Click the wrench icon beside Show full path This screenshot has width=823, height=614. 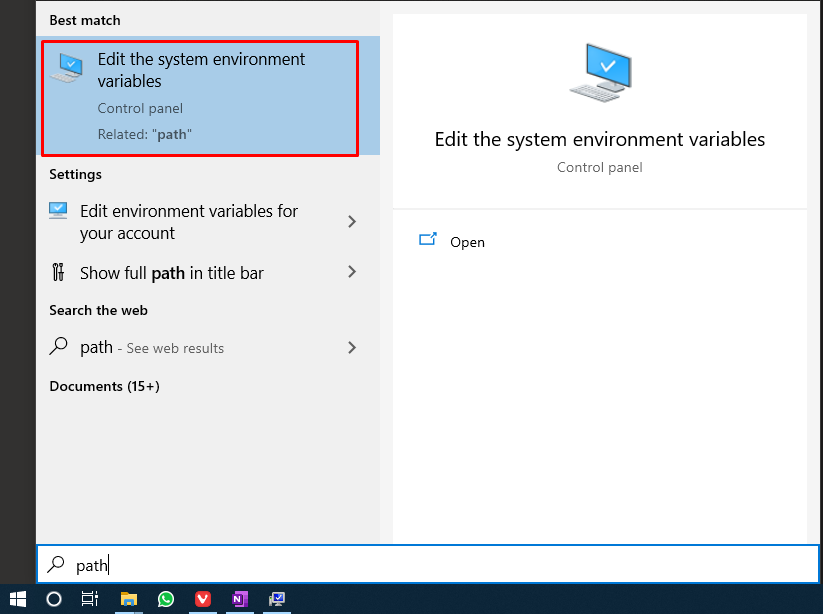point(58,272)
